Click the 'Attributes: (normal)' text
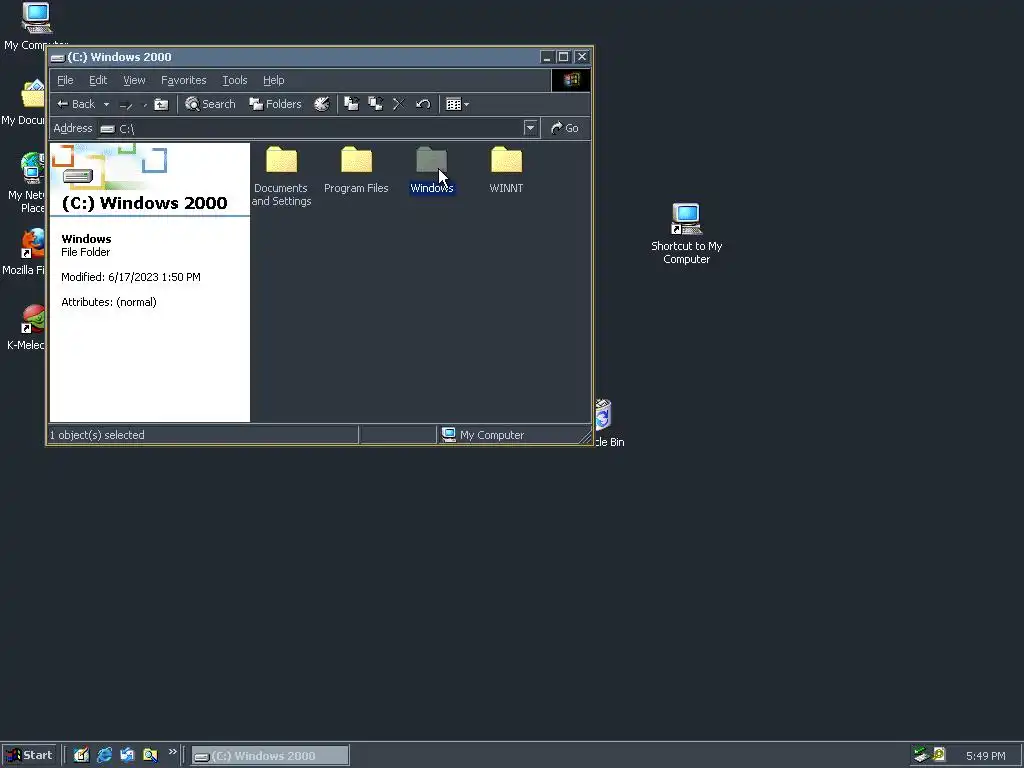1024x768 pixels. (x=109, y=302)
